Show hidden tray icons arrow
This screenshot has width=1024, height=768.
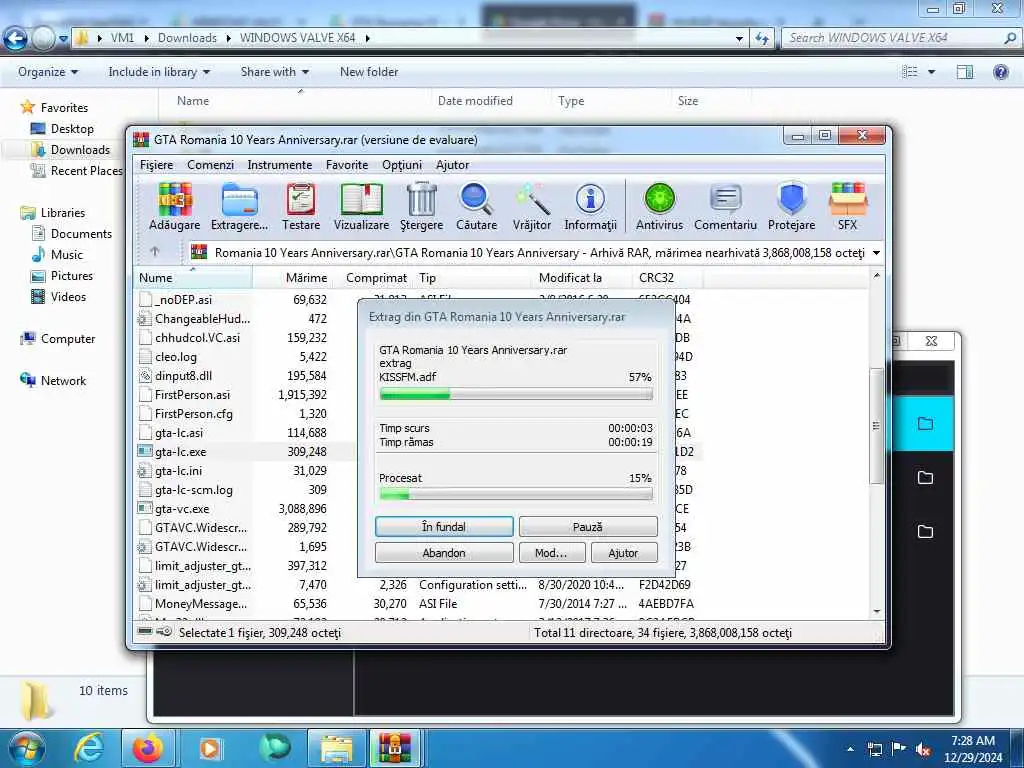click(850, 750)
